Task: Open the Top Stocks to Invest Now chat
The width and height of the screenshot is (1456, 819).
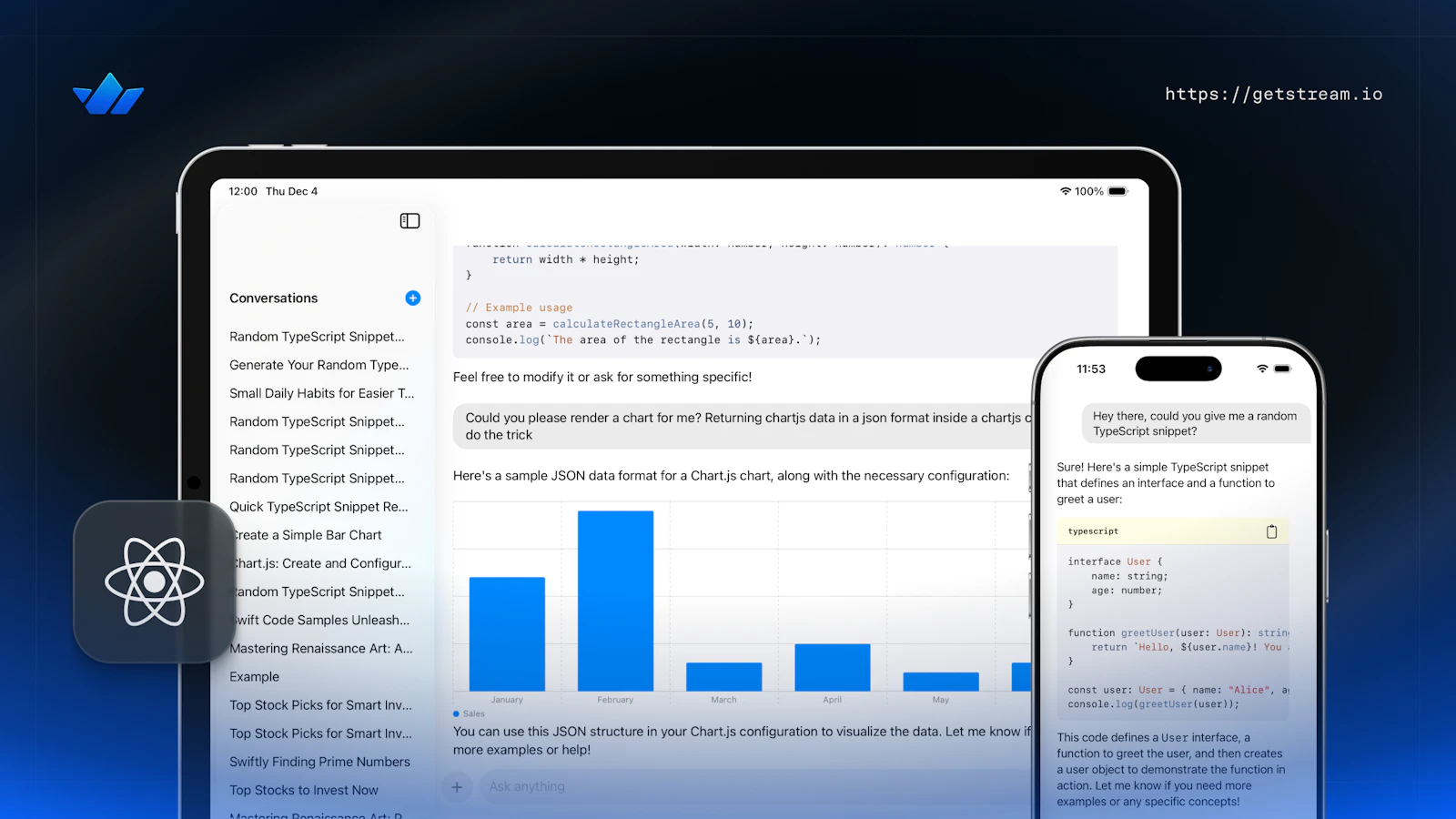Action: coord(304,790)
